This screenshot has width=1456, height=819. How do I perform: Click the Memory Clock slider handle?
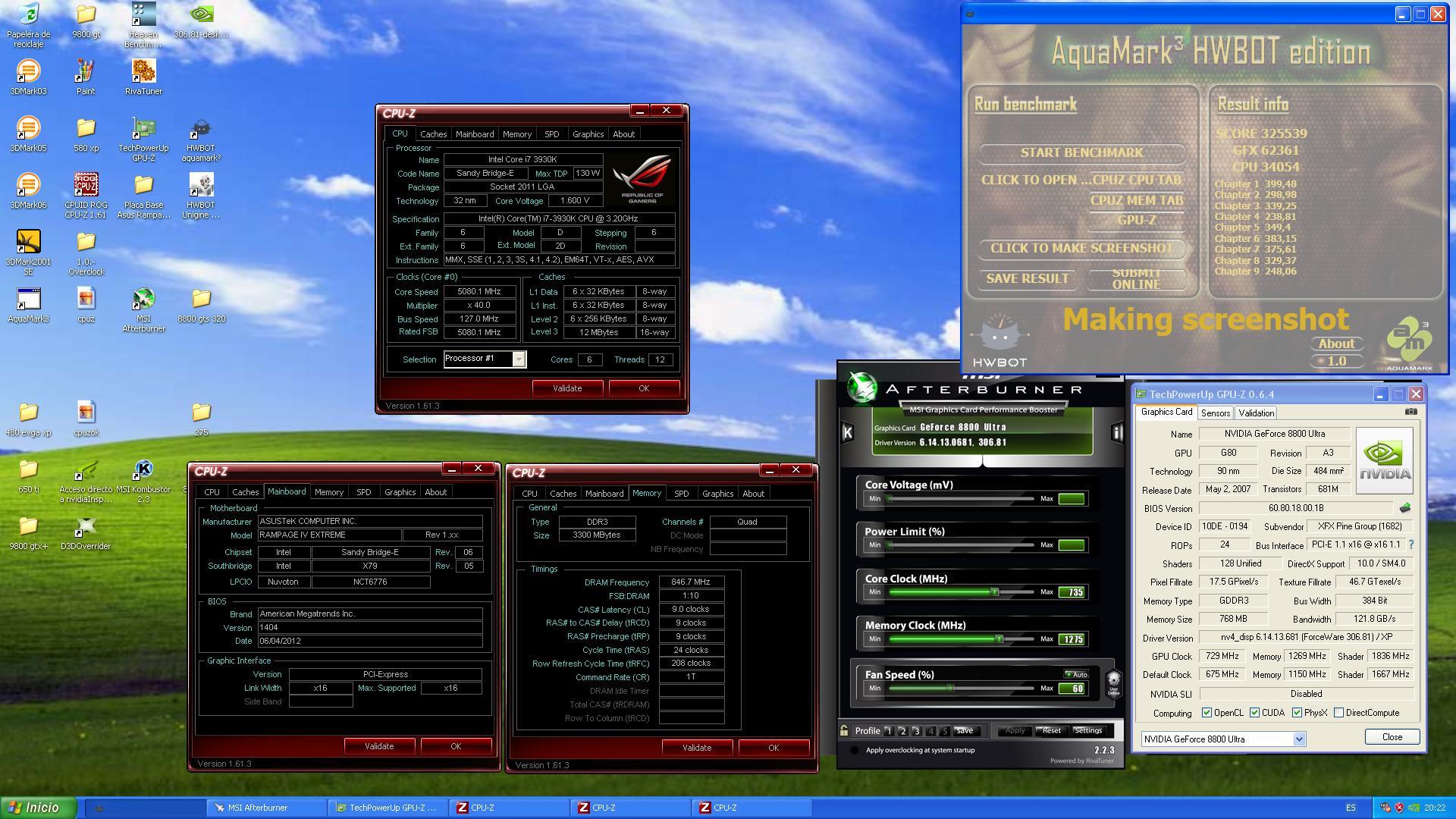pos(999,639)
